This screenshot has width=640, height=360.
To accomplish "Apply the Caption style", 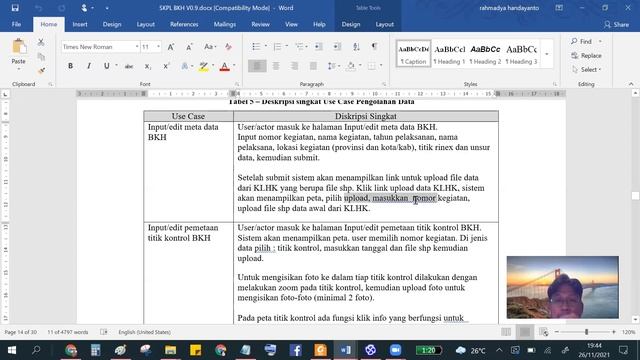I will click(413, 54).
